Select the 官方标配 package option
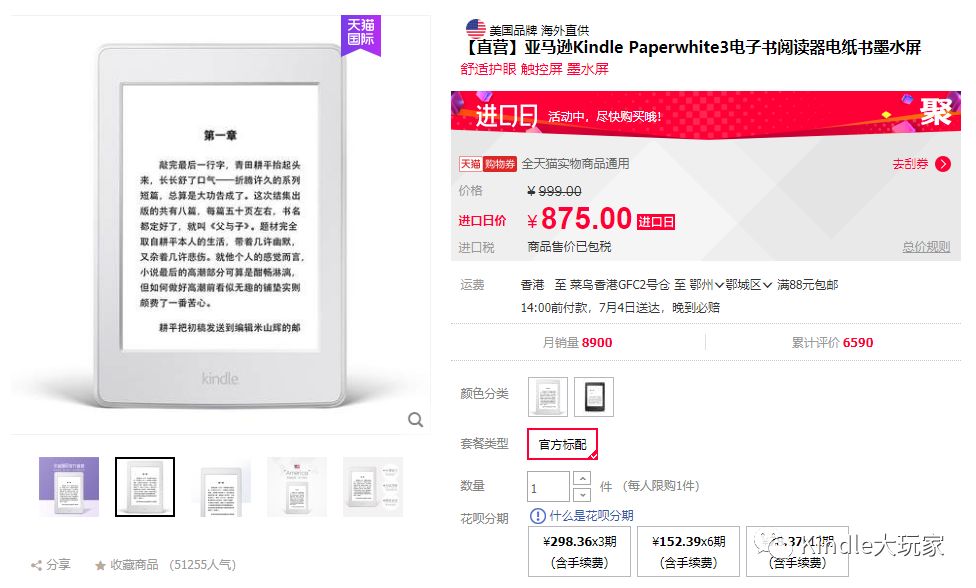Image resolution: width=976 pixels, height=588 pixels. pos(563,444)
